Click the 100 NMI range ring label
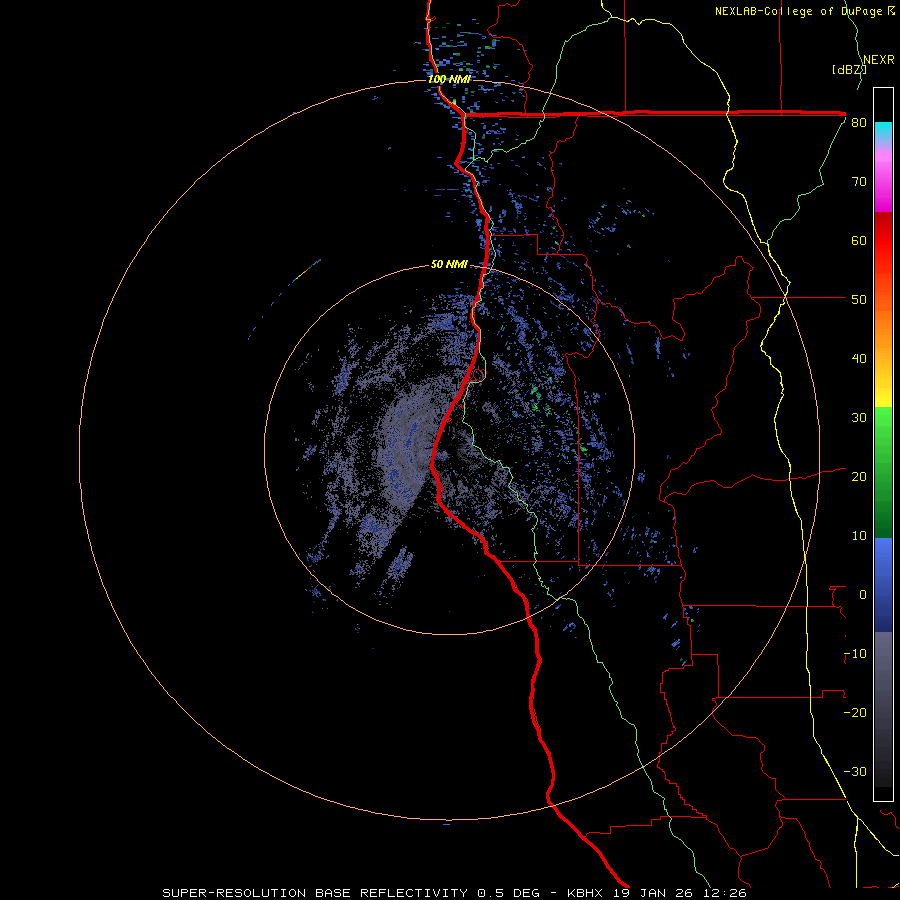This screenshot has width=900, height=900. click(x=449, y=79)
